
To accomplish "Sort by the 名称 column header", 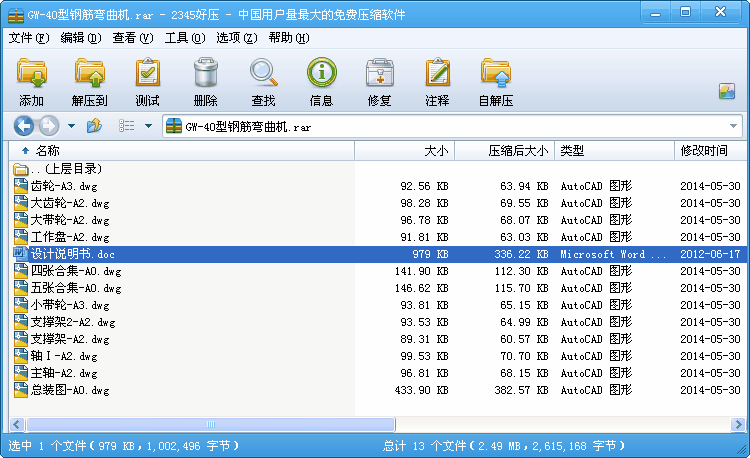I will tap(182, 151).
